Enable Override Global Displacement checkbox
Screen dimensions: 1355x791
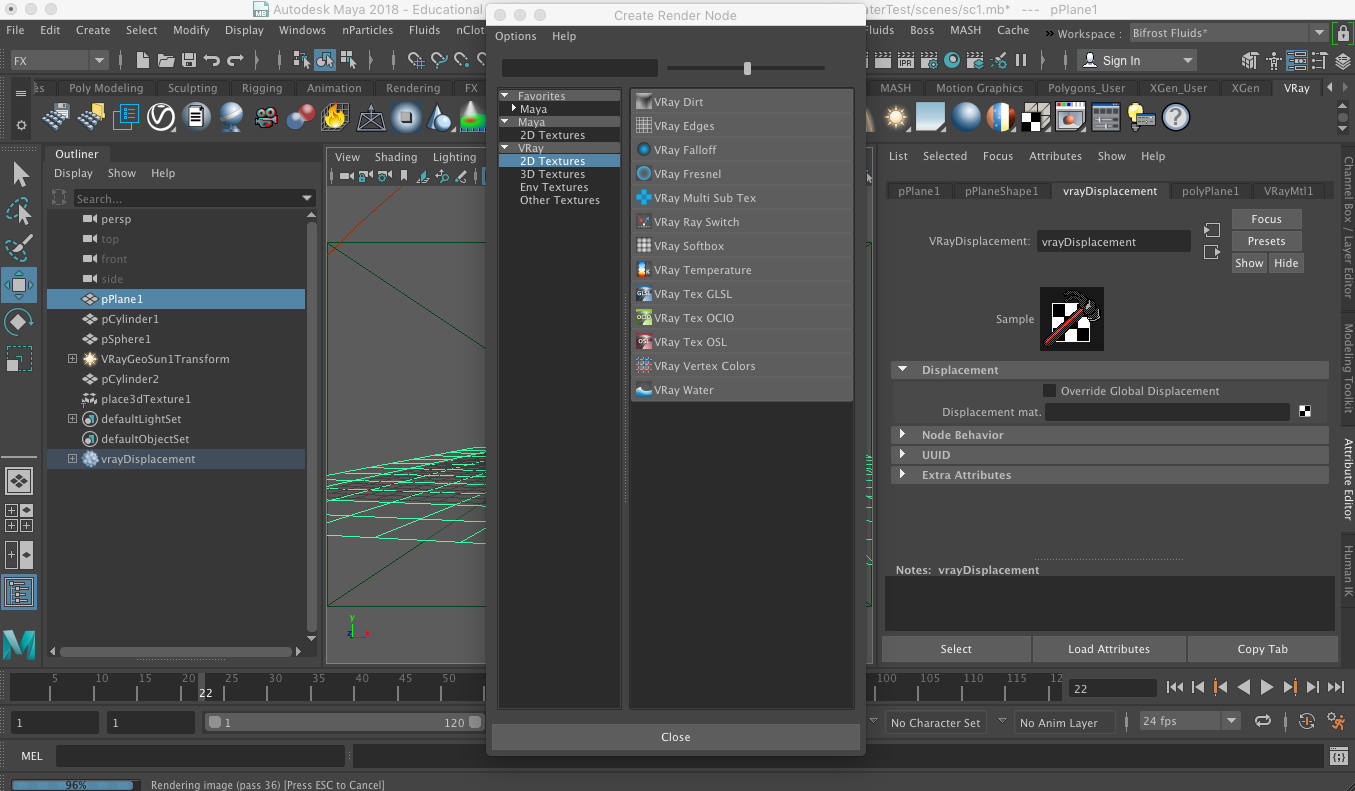point(1049,391)
